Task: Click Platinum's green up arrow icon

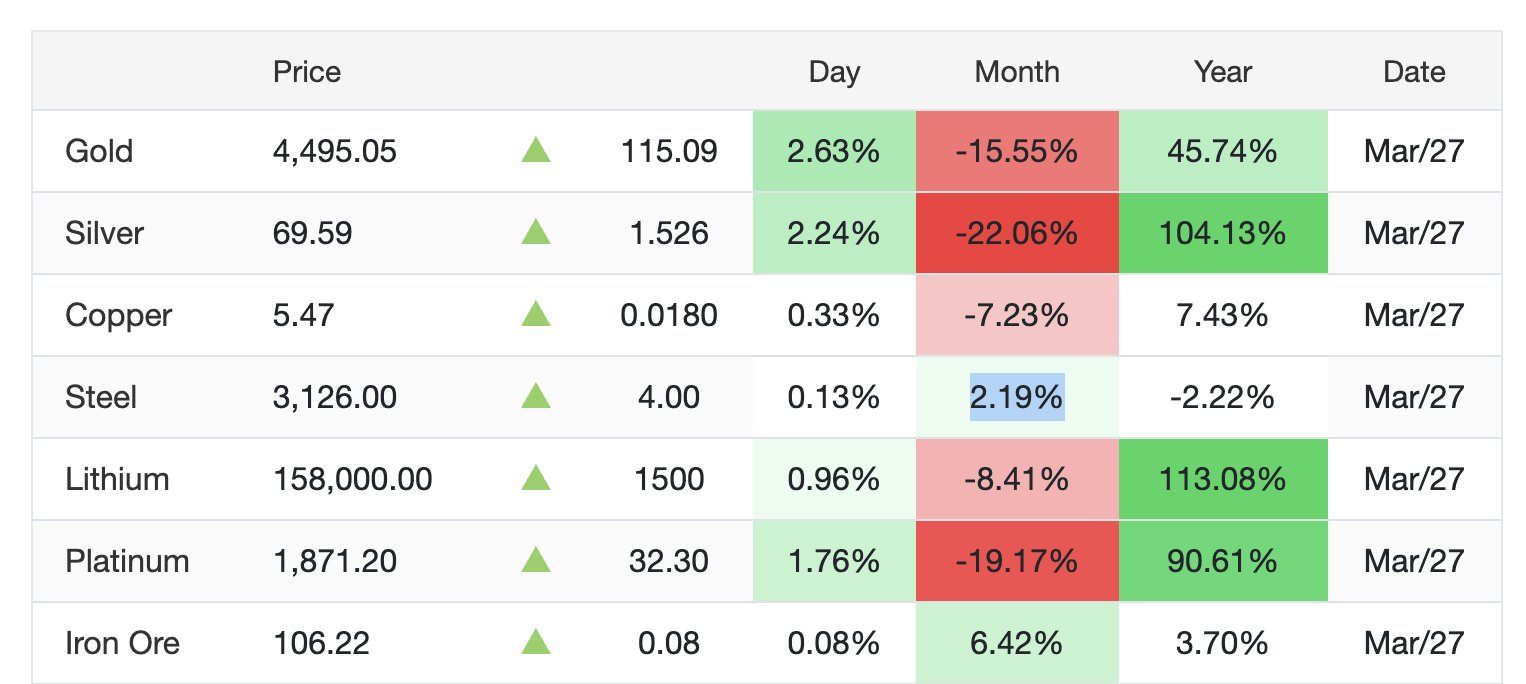Action: [536, 561]
